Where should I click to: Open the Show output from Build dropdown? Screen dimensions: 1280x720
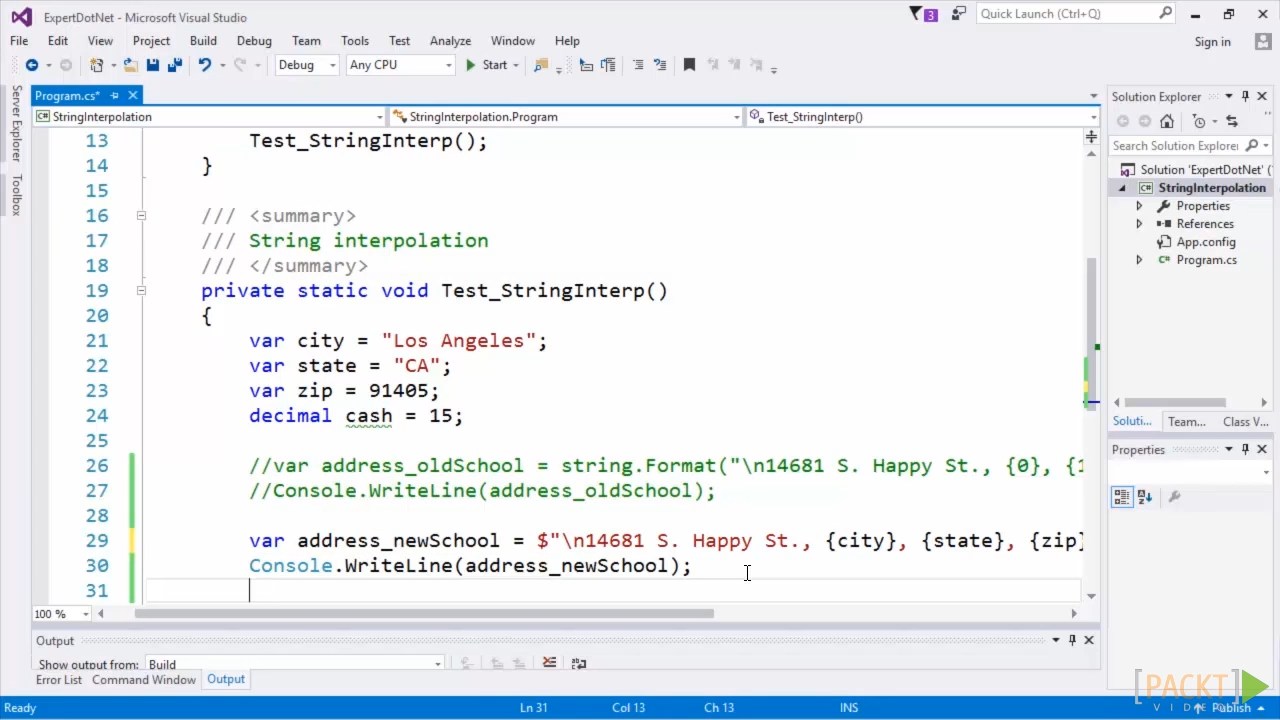click(x=294, y=664)
